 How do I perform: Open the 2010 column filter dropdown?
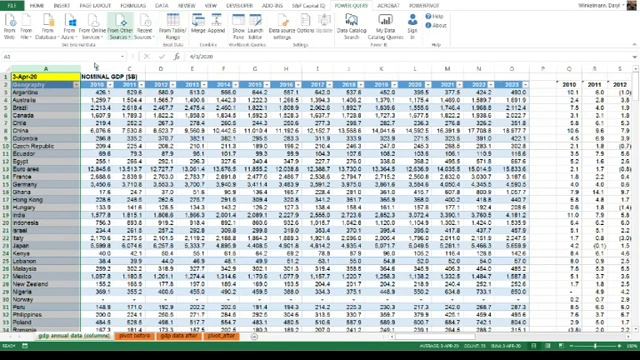click(110, 84)
